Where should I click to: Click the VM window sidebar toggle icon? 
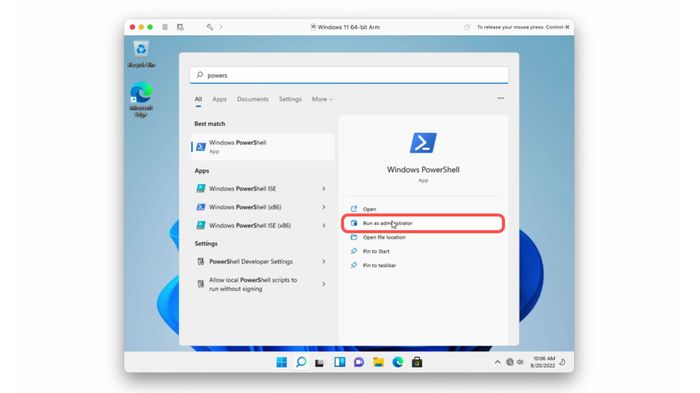165,27
